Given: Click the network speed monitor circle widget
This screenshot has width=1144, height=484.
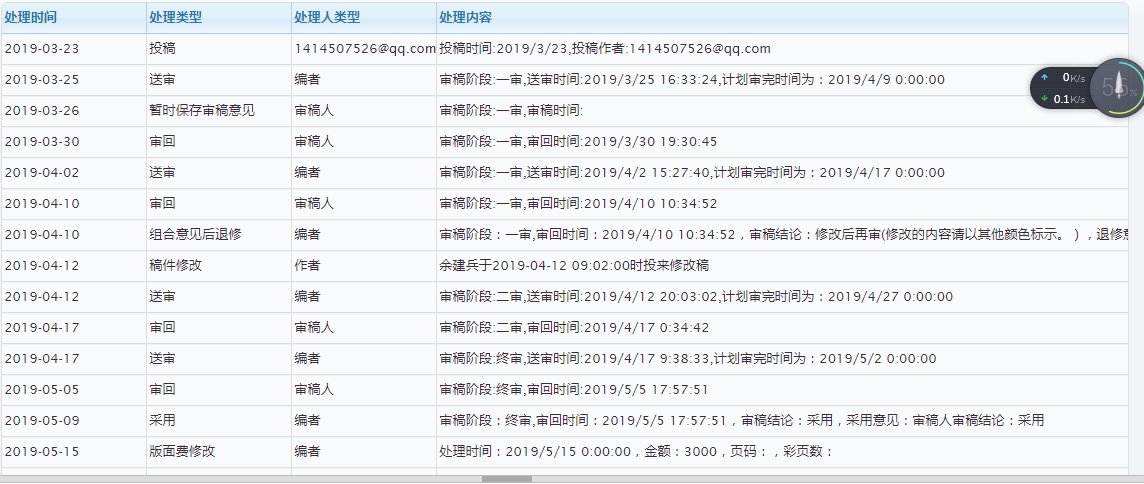Looking at the screenshot, I should (x=1116, y=88).
